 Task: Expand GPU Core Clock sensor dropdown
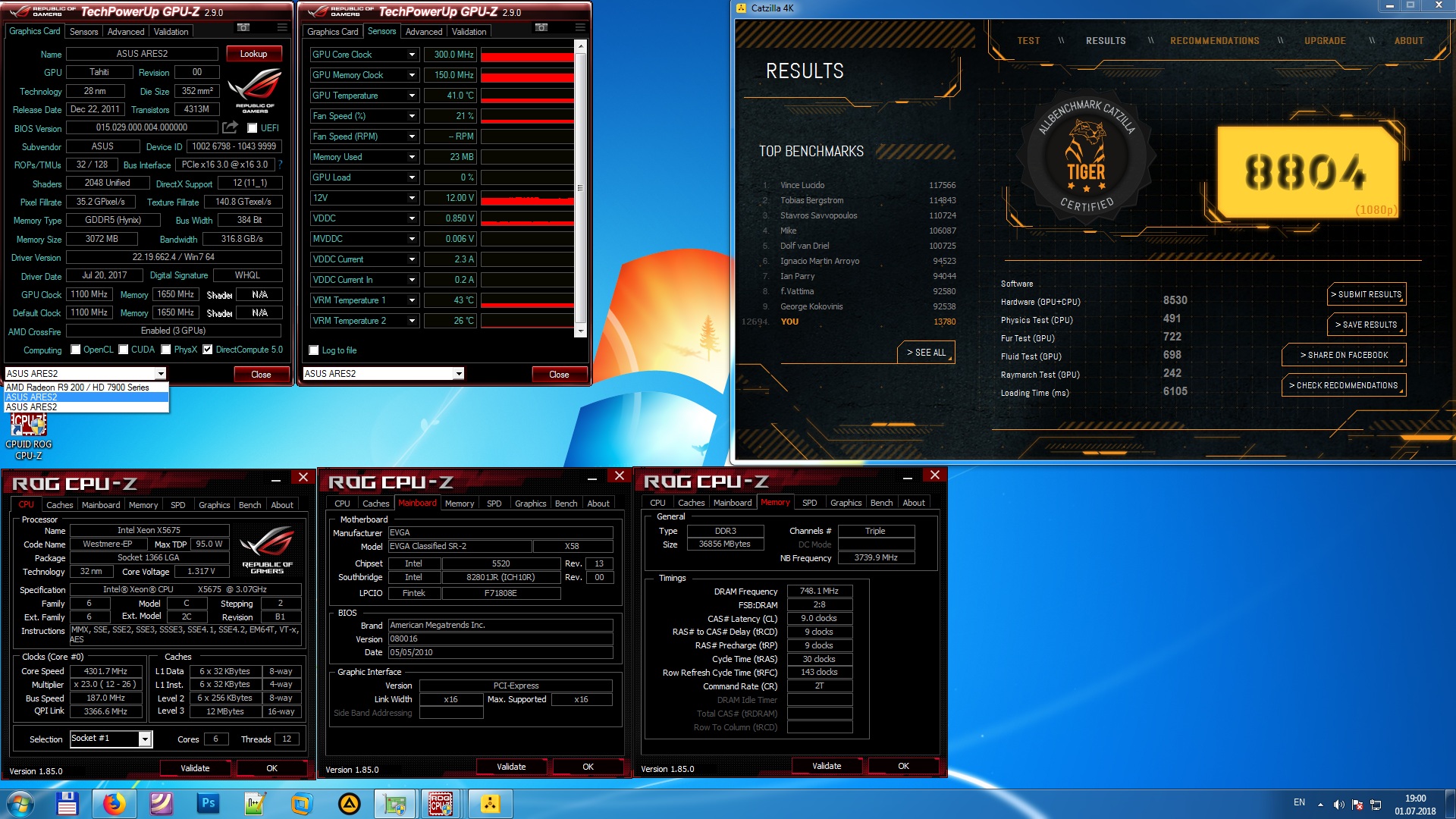click(412, 55)
